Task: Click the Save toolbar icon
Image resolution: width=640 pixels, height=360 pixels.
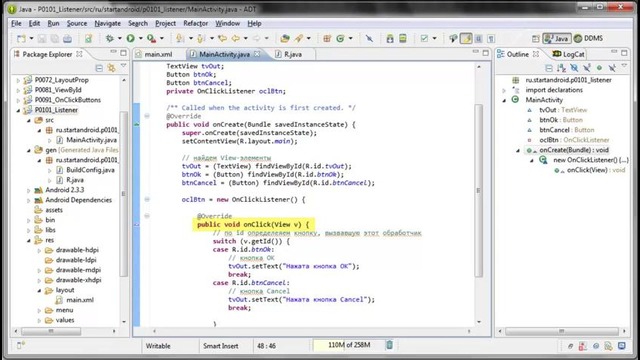Action: pyautogui.click(x=42, y=38)
